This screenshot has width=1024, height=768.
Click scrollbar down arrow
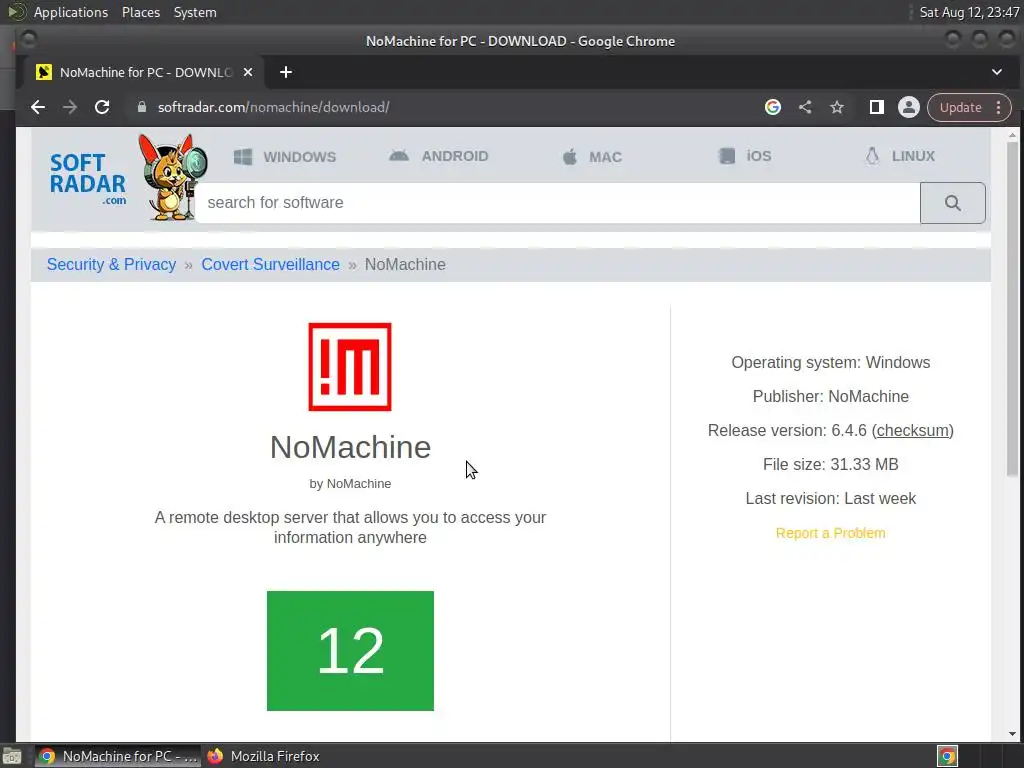click(1012, 734)
